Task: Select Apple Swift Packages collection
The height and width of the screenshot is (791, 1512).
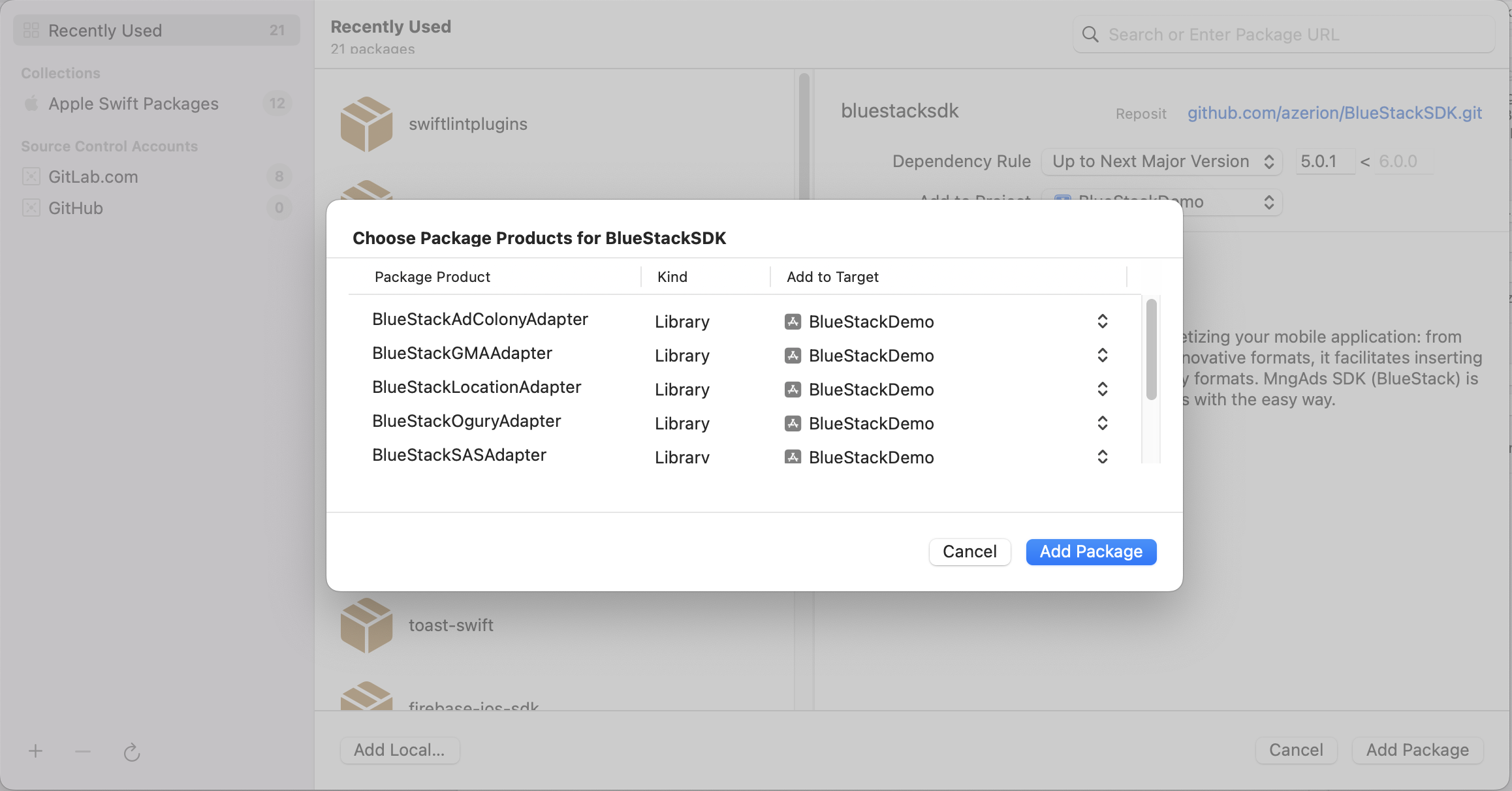Action: tap(157, 103)
